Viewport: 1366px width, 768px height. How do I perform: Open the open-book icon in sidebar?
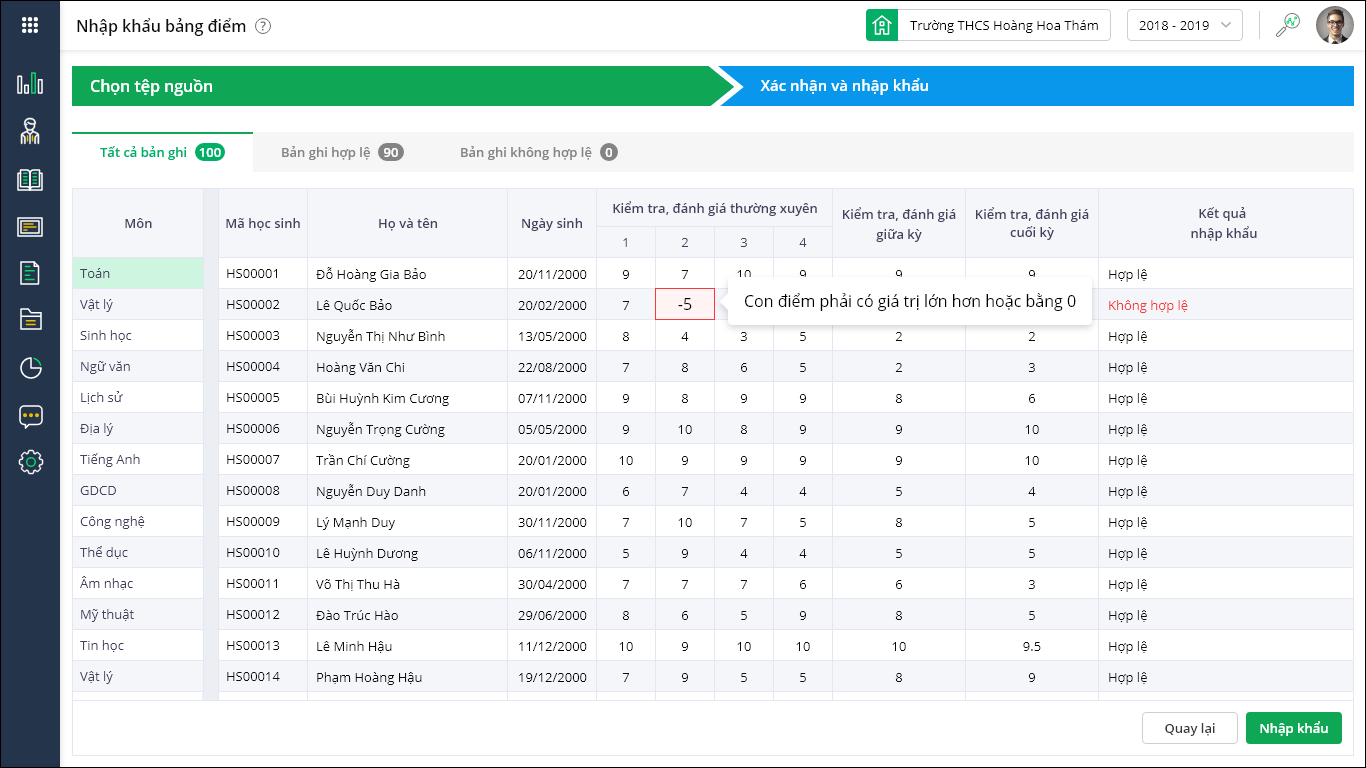click(30, 180)
